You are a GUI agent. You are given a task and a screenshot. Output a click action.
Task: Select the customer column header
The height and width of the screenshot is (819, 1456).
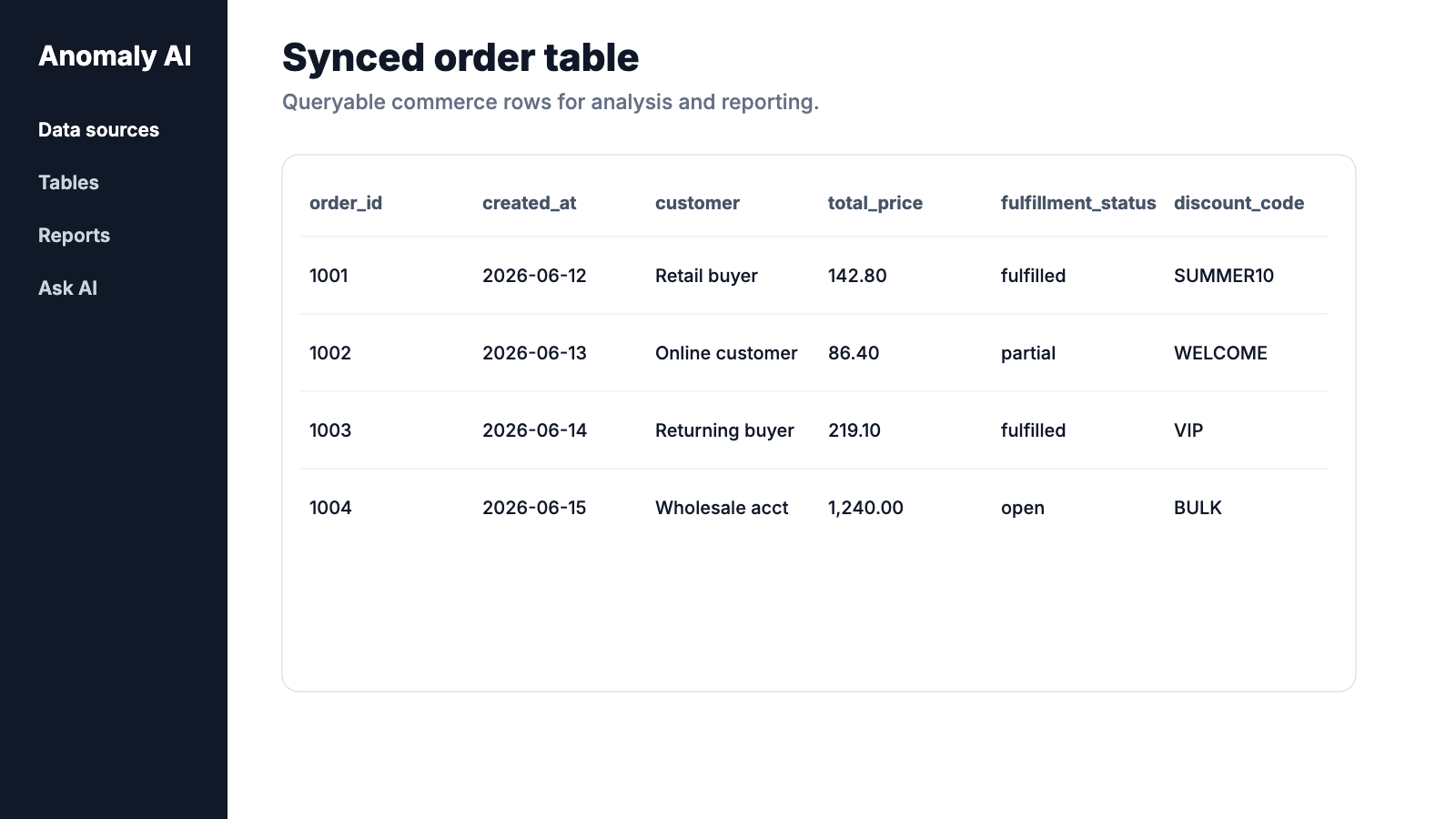click(x=697, y=203)
